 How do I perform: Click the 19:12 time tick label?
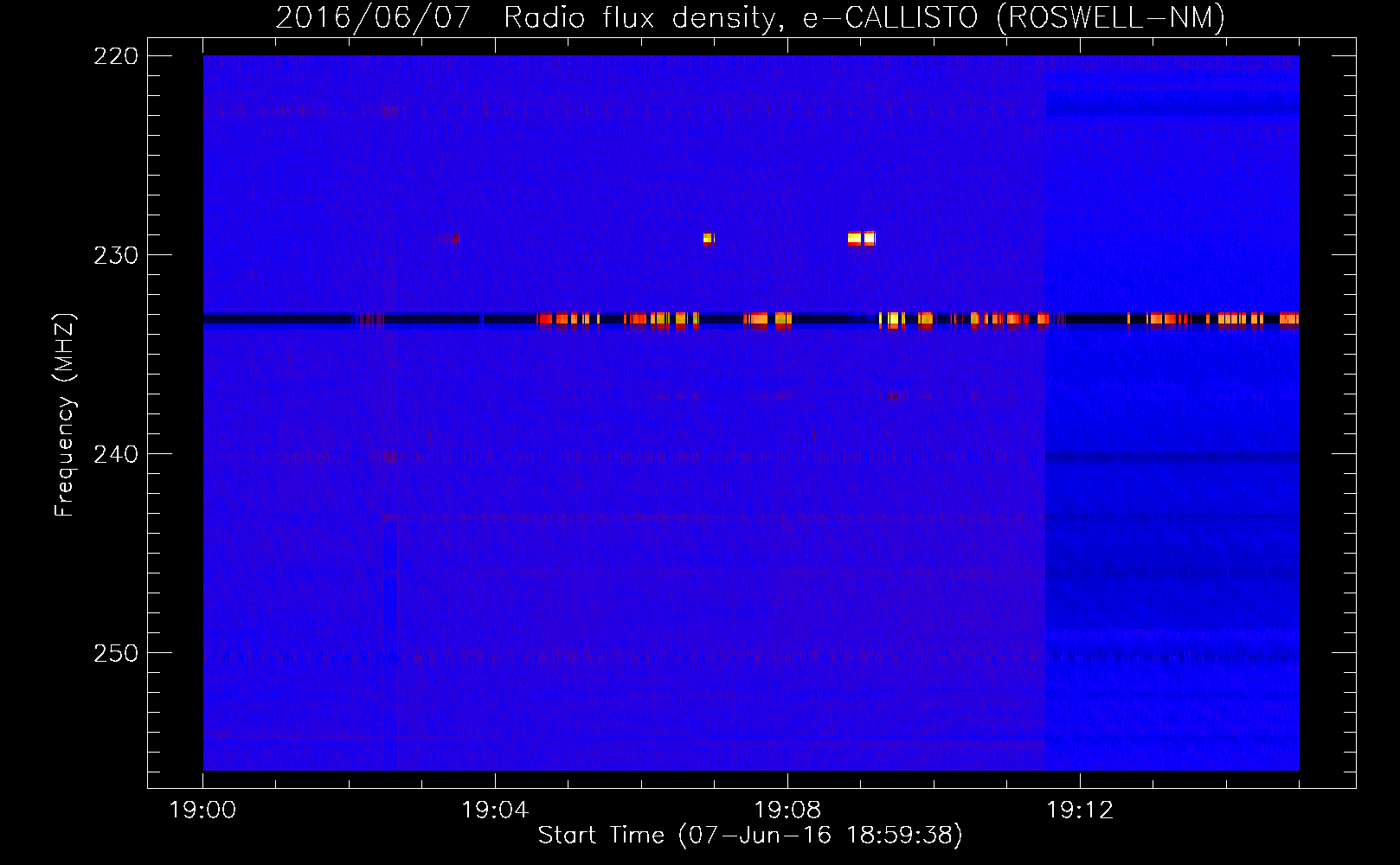pos(1080,811)
